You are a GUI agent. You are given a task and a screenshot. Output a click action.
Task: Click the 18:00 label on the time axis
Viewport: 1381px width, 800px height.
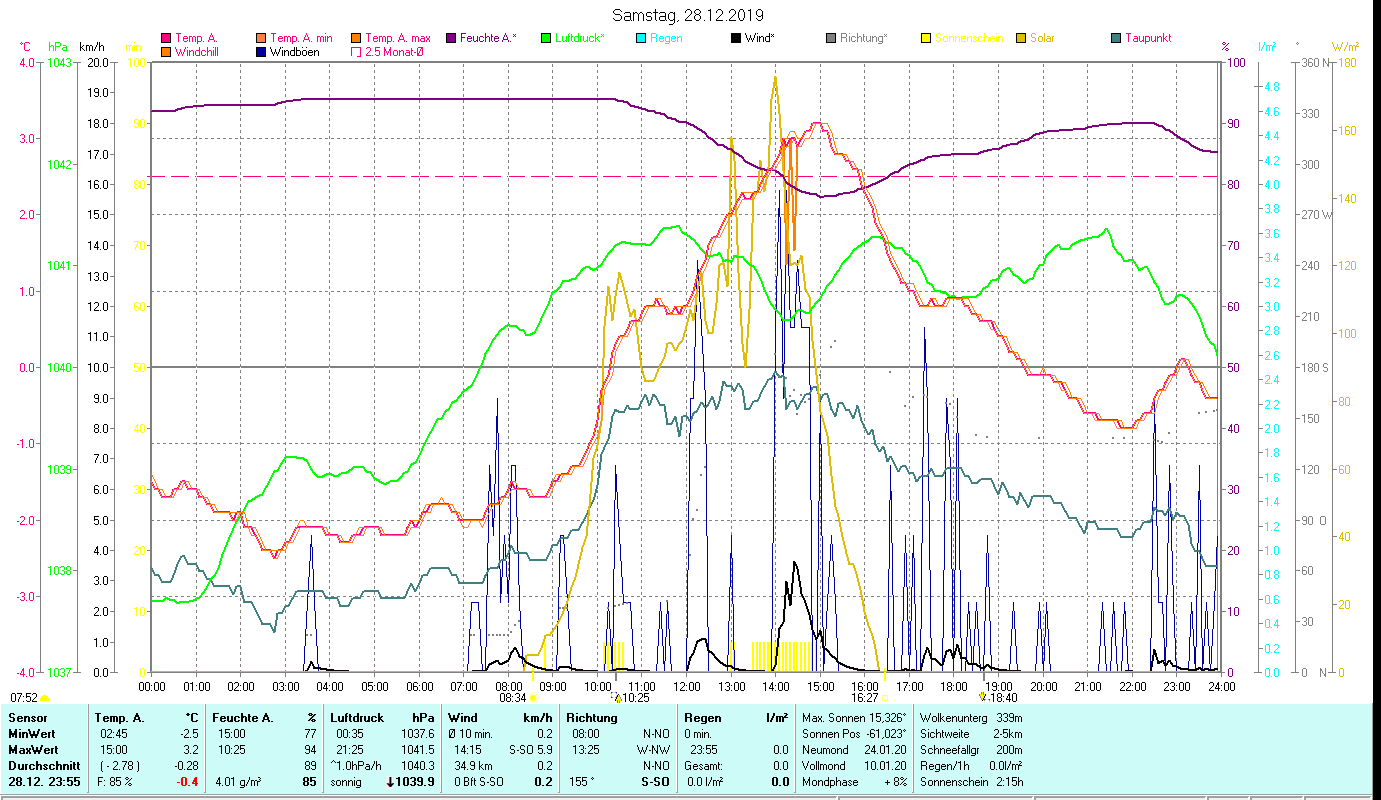955,686
